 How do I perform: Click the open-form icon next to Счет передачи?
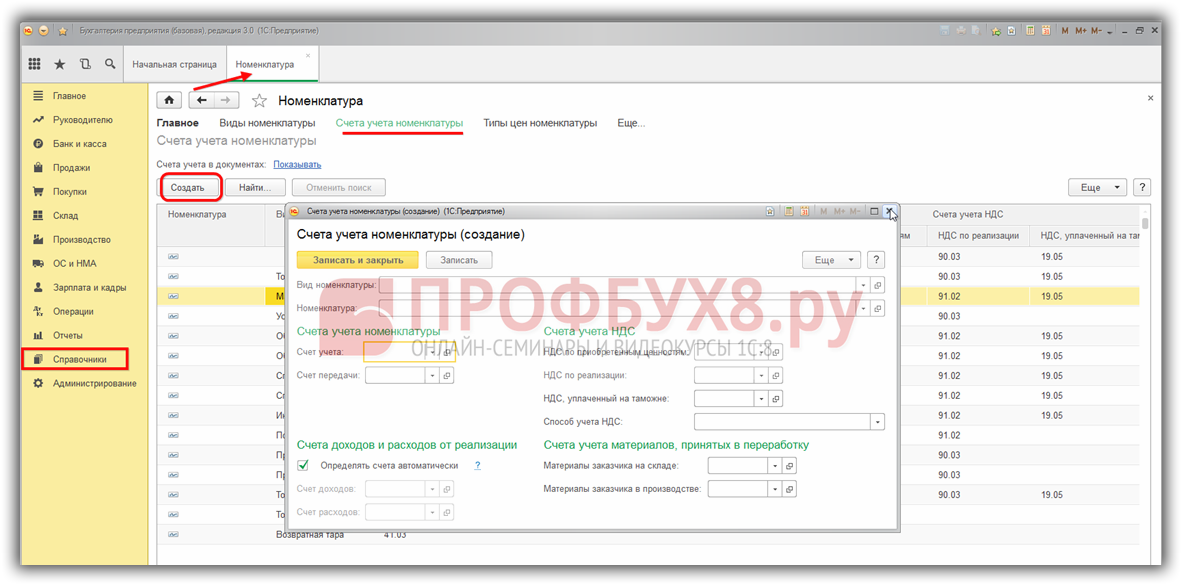[x=446, y=375]
